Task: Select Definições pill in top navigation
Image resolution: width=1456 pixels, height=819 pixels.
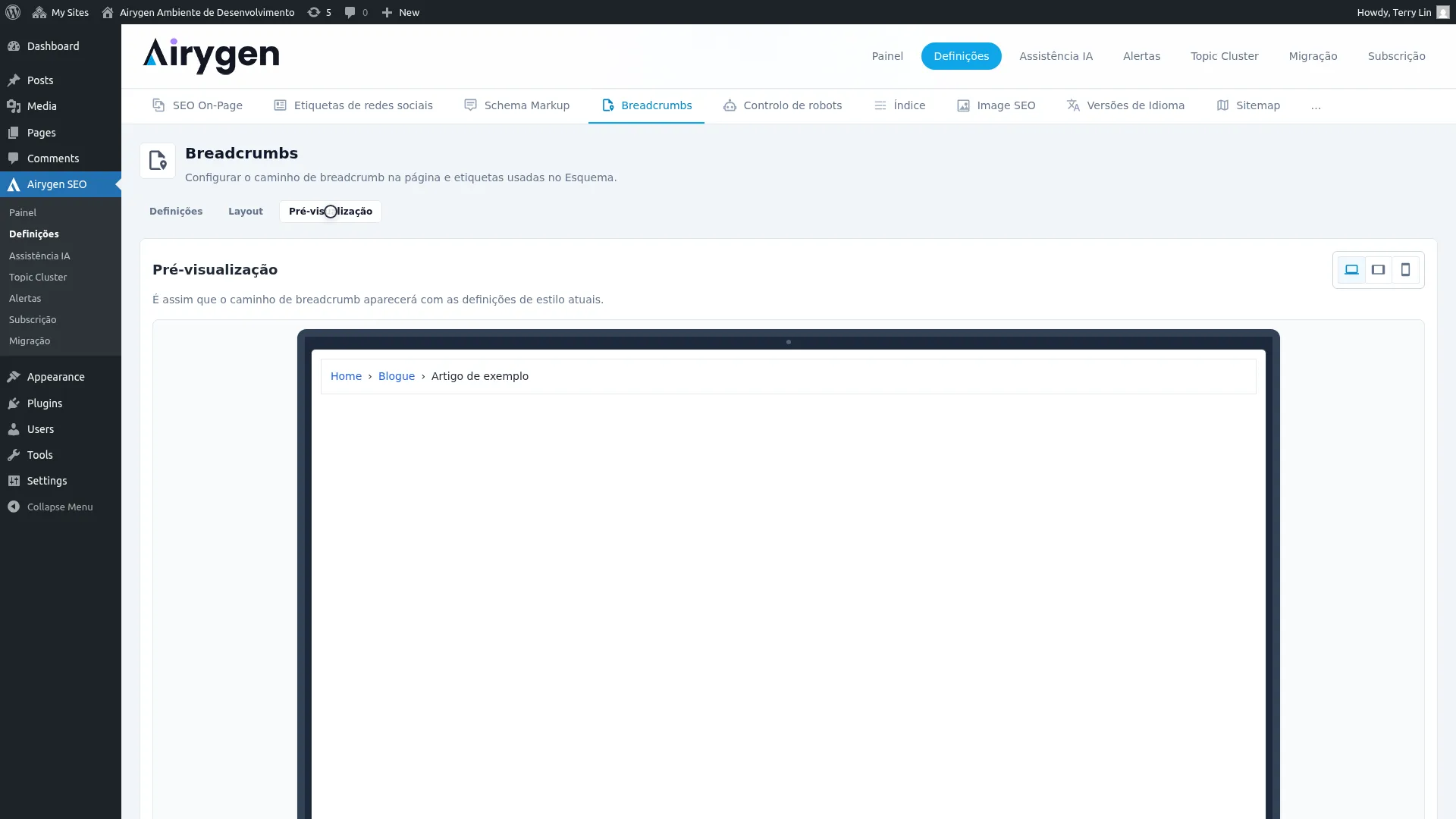Action: tap(961, 56)
